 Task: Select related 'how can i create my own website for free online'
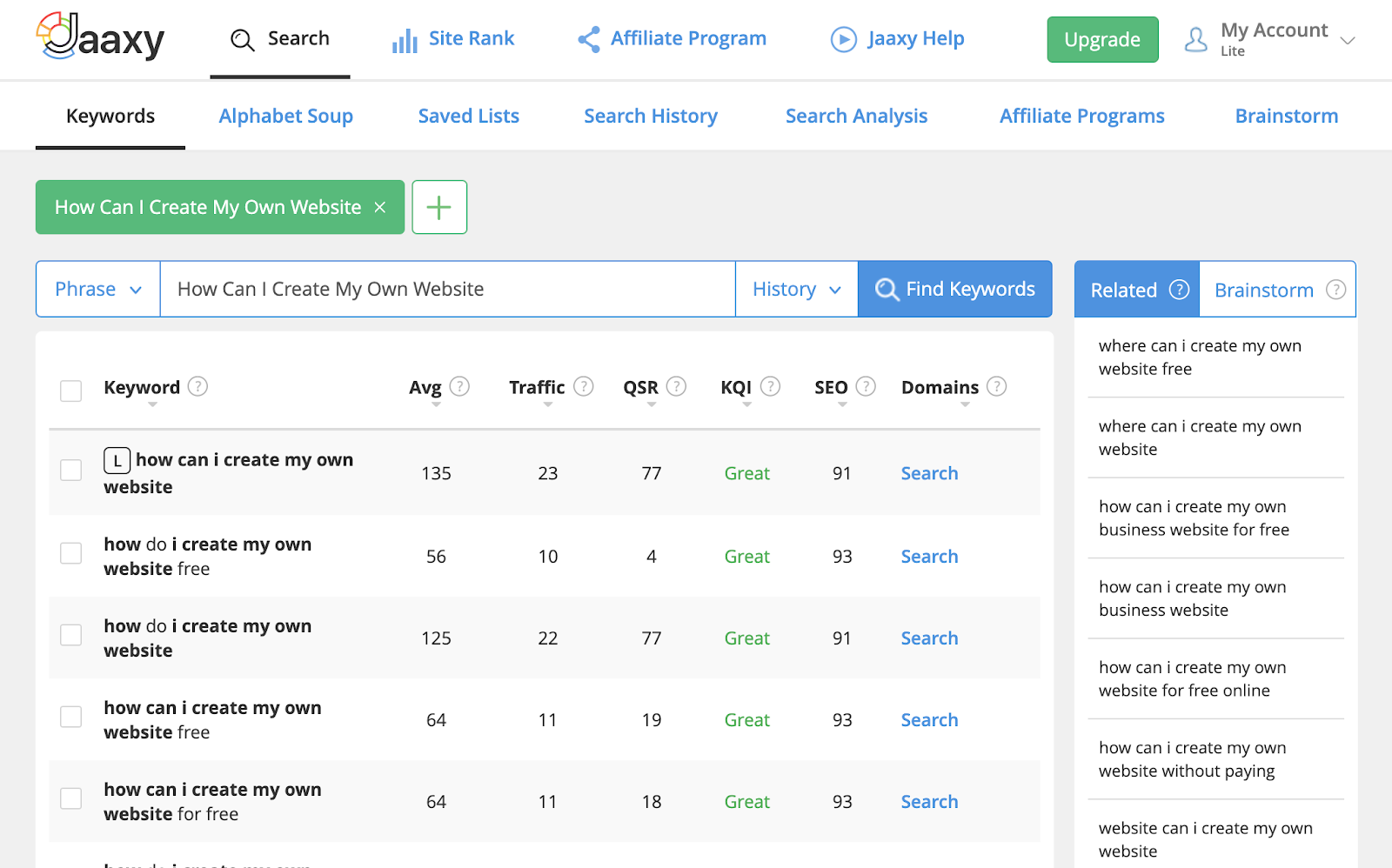tap(1192, 679)
